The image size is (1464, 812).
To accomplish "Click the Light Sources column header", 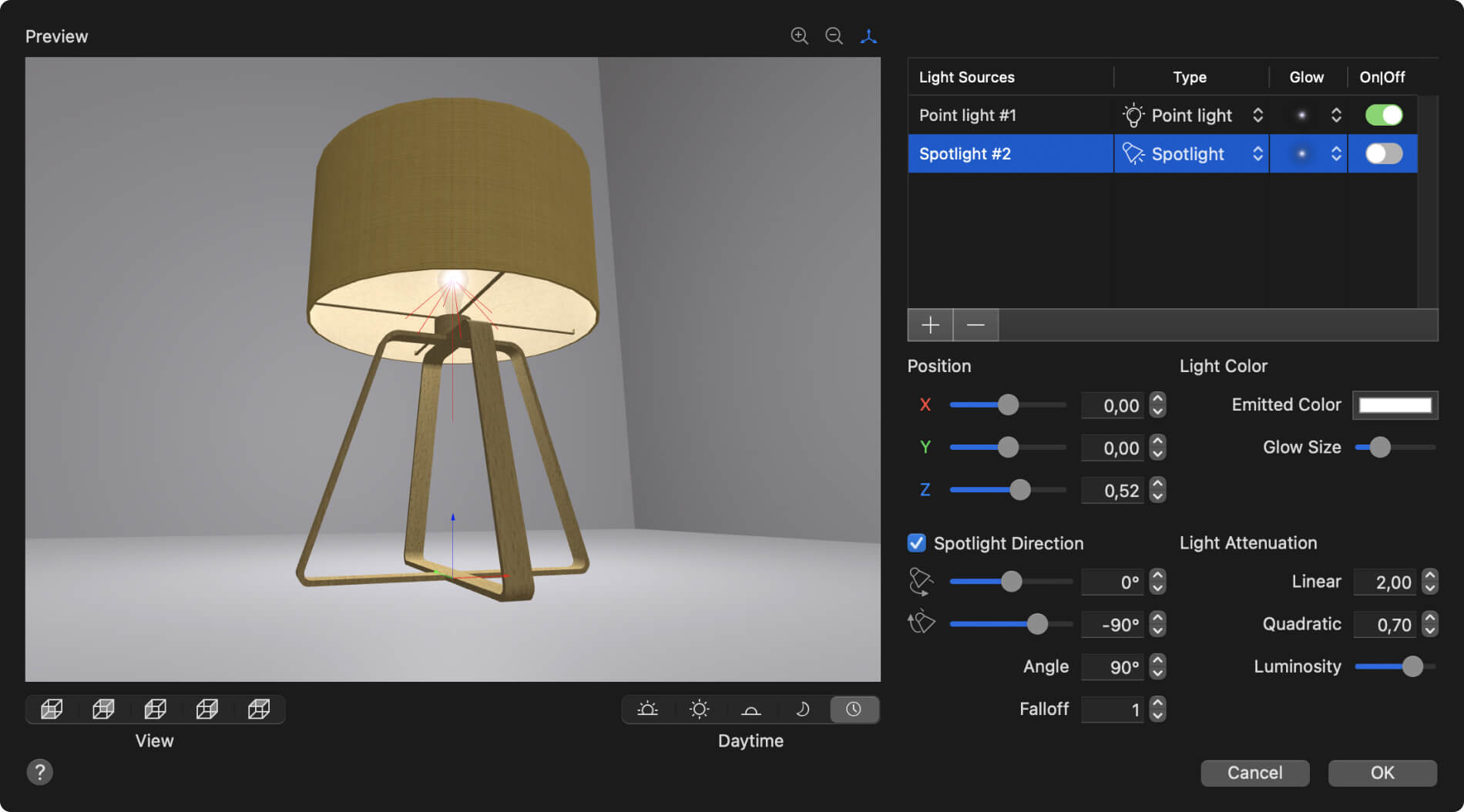I will point(966,77).
